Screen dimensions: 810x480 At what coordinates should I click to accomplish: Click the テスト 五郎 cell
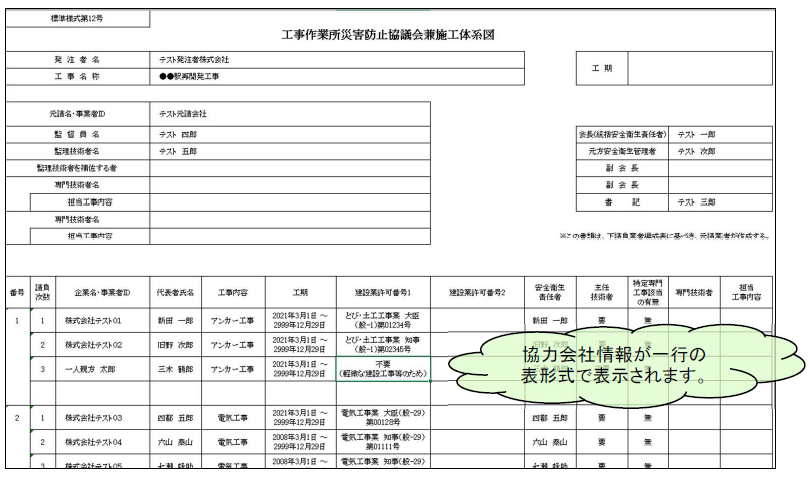click(290, 151)
